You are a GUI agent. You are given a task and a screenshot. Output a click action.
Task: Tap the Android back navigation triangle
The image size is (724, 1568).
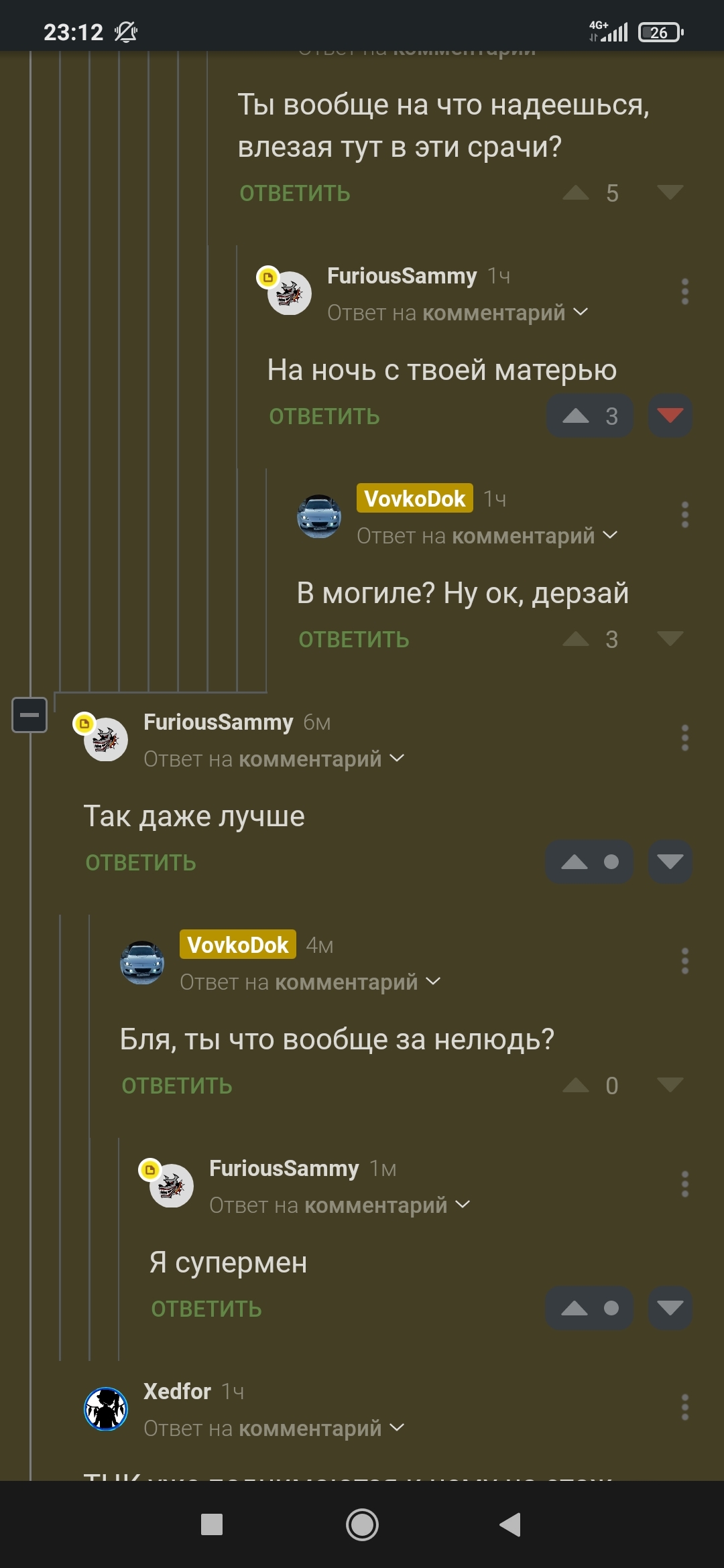pyautogui.click(x=511, y=1524)
